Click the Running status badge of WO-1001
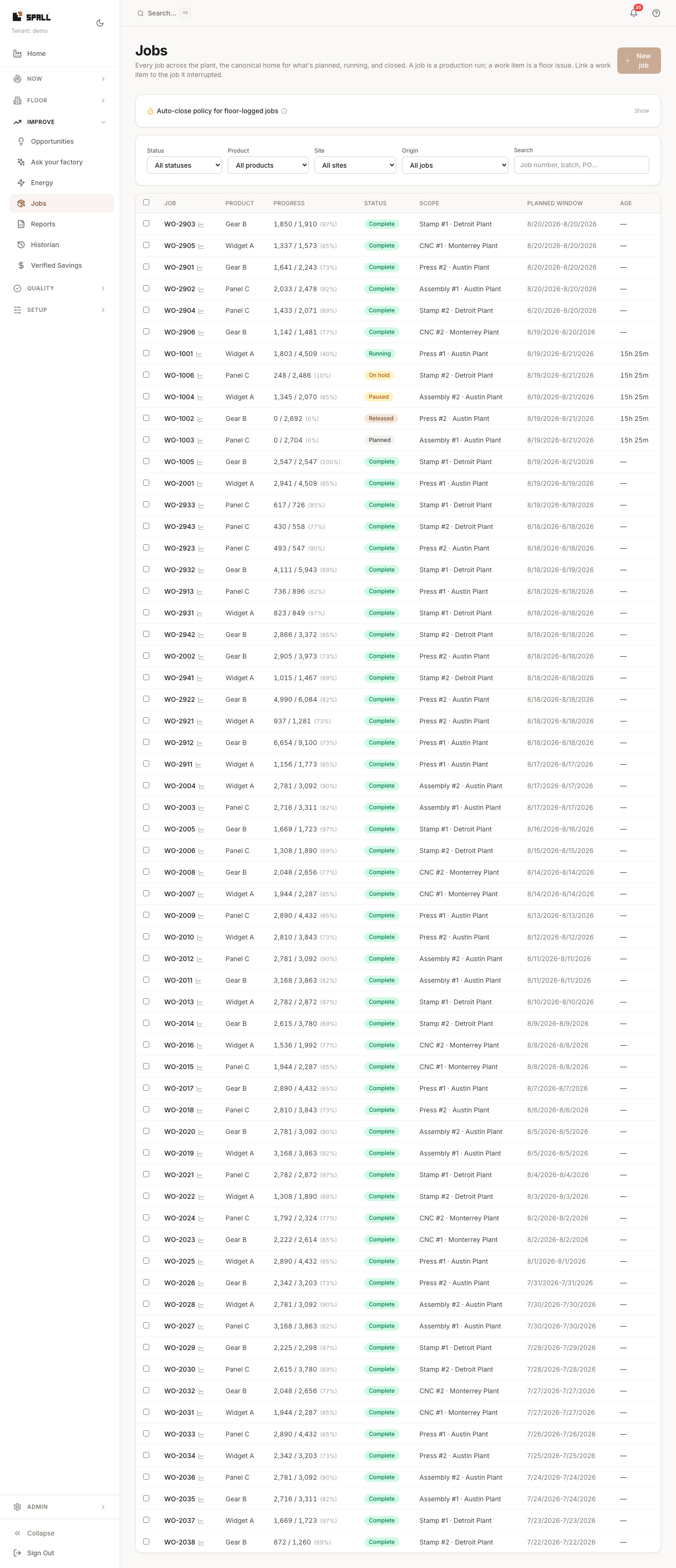 coord(380,354)
